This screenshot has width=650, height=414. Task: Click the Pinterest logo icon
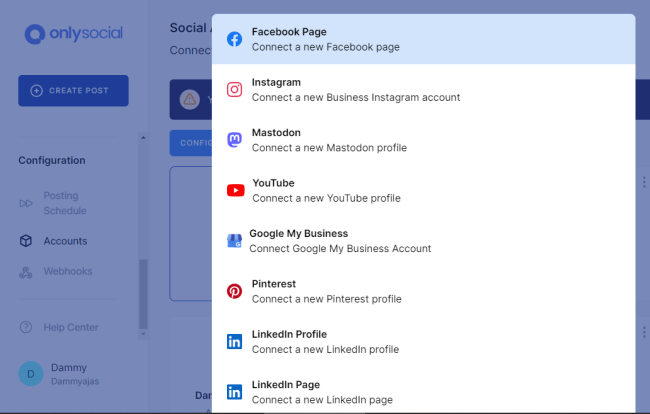point(234,291)
